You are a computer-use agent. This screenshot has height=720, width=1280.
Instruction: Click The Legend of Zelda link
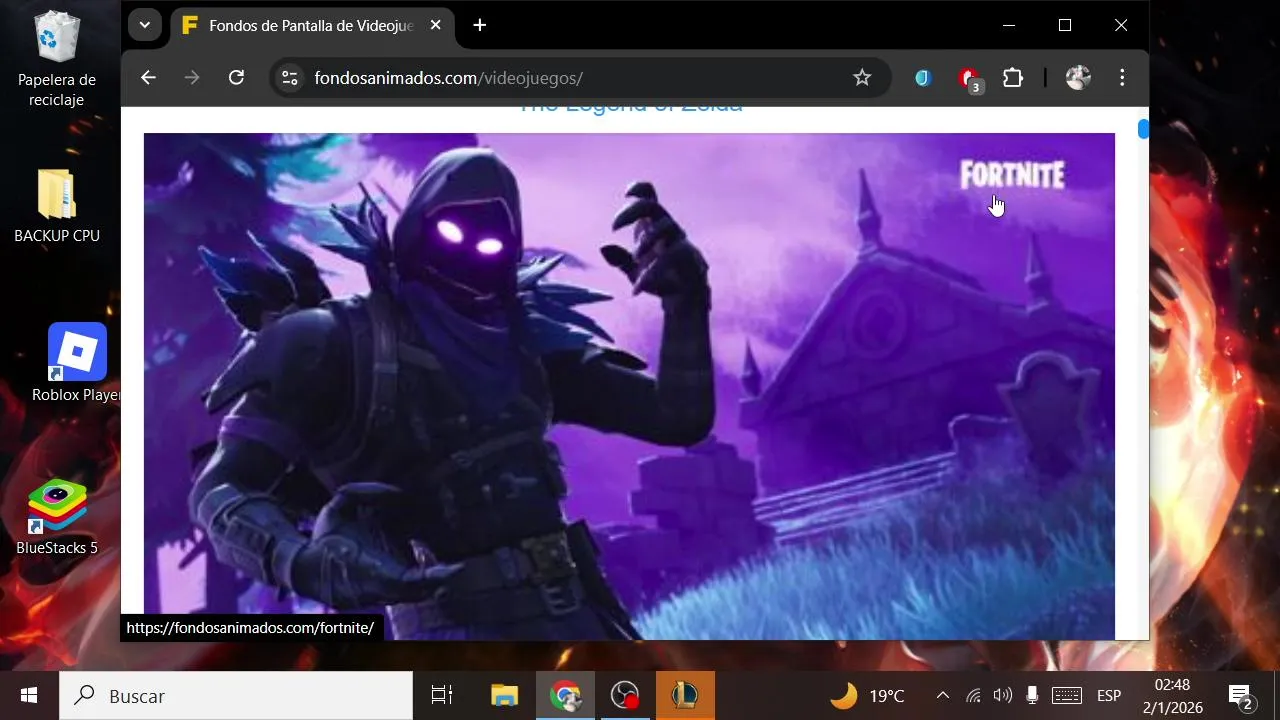[629, 107]
